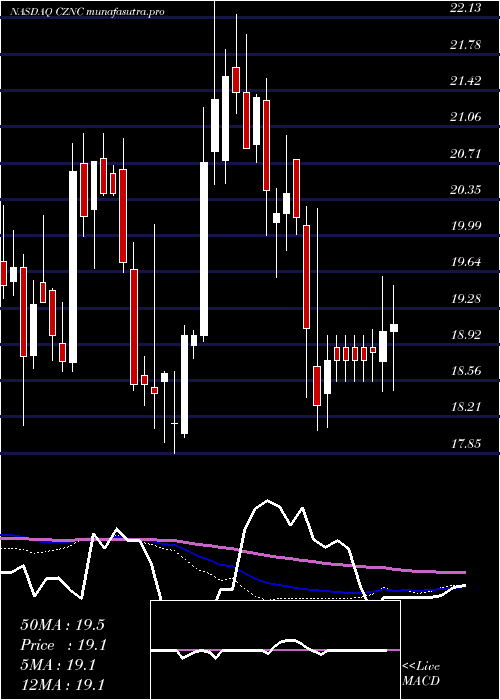Viewport: 500px width, 700px height.
Task: Click the Price : 19.1 readout
Action: (x=62, y=645)
